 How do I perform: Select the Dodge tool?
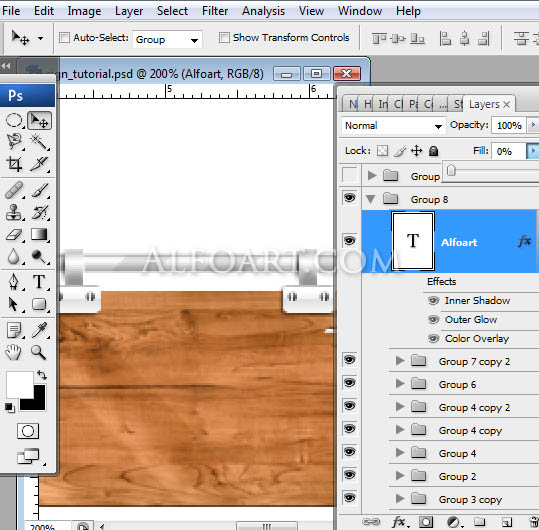[40, 257]
